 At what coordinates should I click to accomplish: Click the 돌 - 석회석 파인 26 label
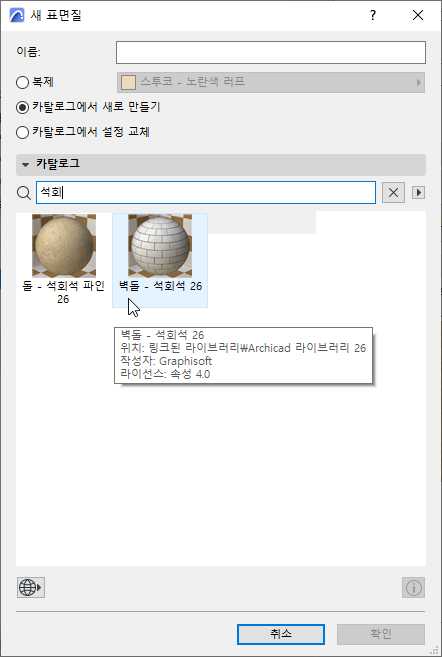pos(63,292)
